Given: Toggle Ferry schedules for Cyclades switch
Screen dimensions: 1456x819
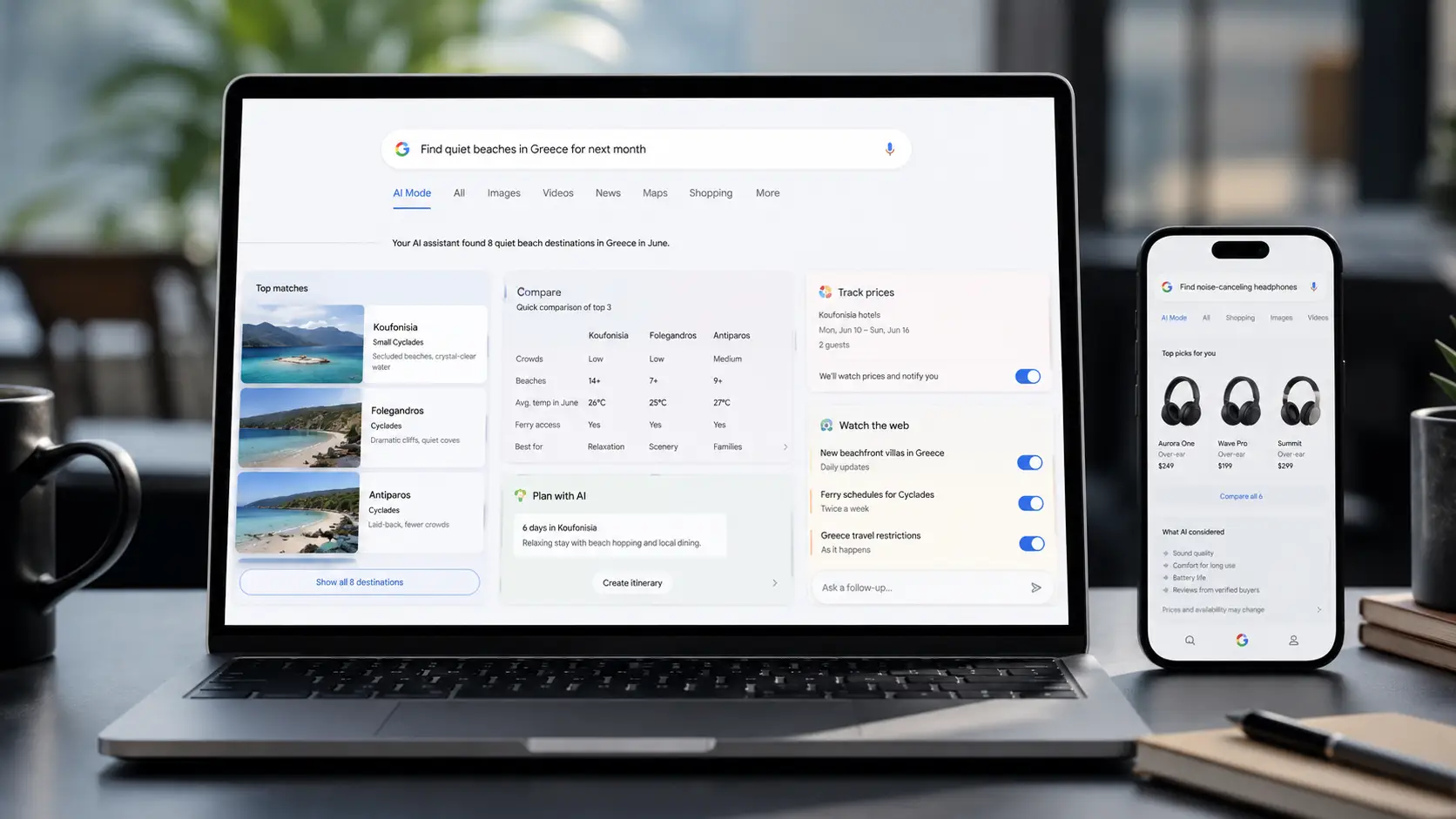Looking at the screenshot, I should (1030, 503).
